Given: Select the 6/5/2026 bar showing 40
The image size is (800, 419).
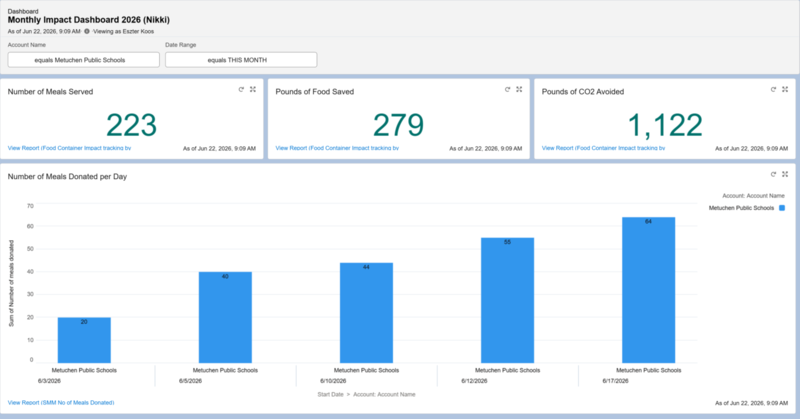Looking at the screenshot, I should 225,317.
